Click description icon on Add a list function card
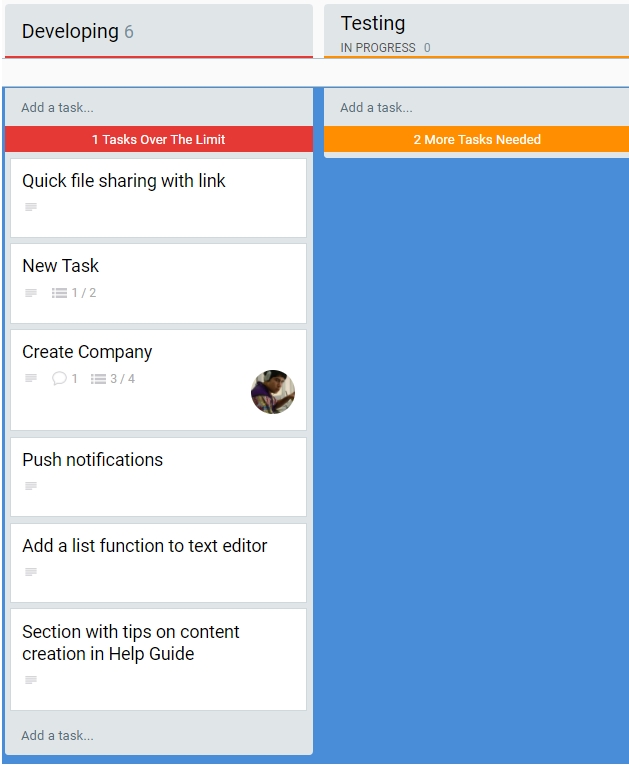 pyautogui.click(x=31, y=572)
